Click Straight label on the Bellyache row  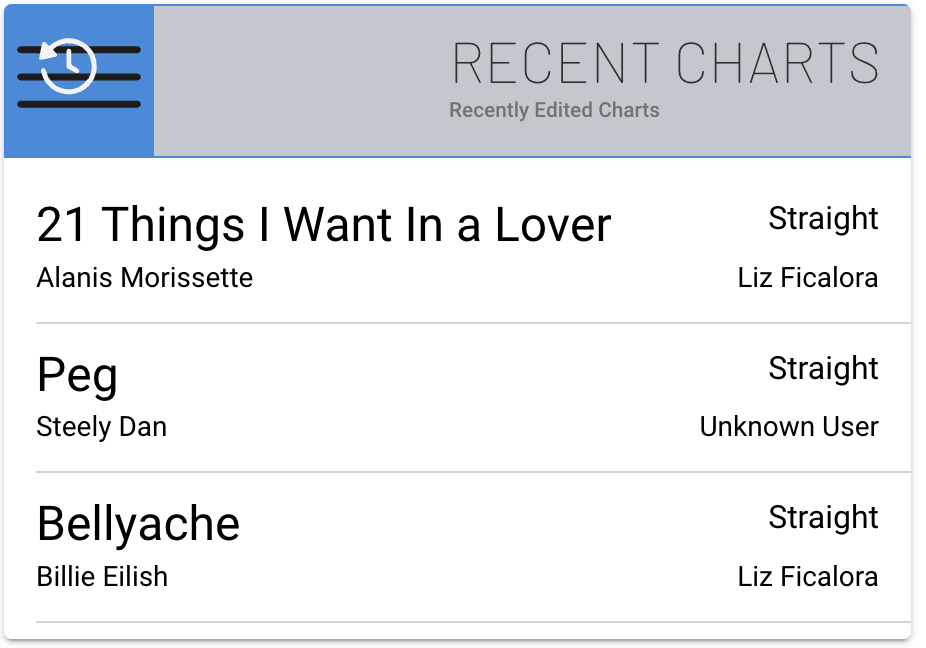pos(822,517)
